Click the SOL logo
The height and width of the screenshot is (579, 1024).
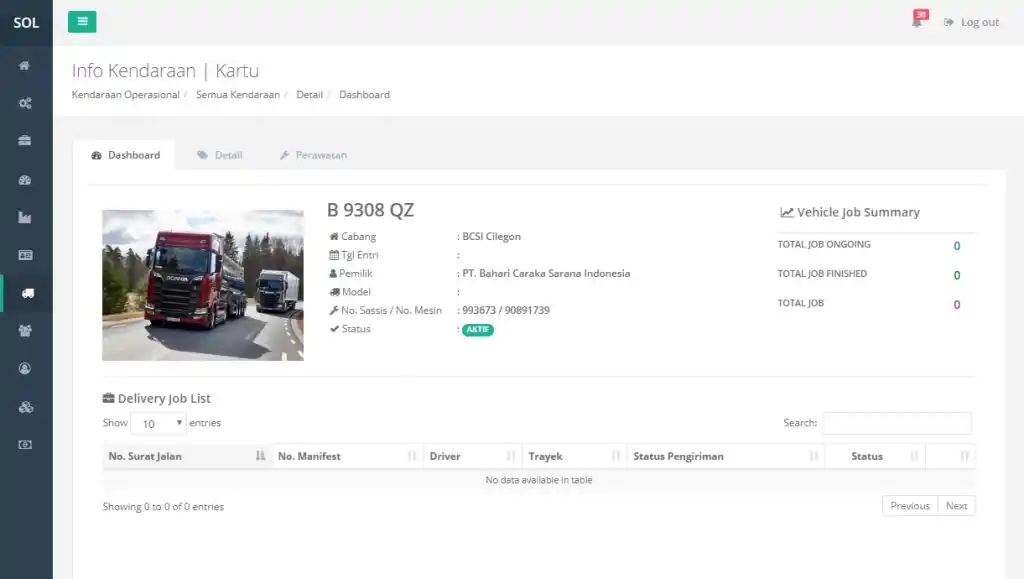[26, 23]
